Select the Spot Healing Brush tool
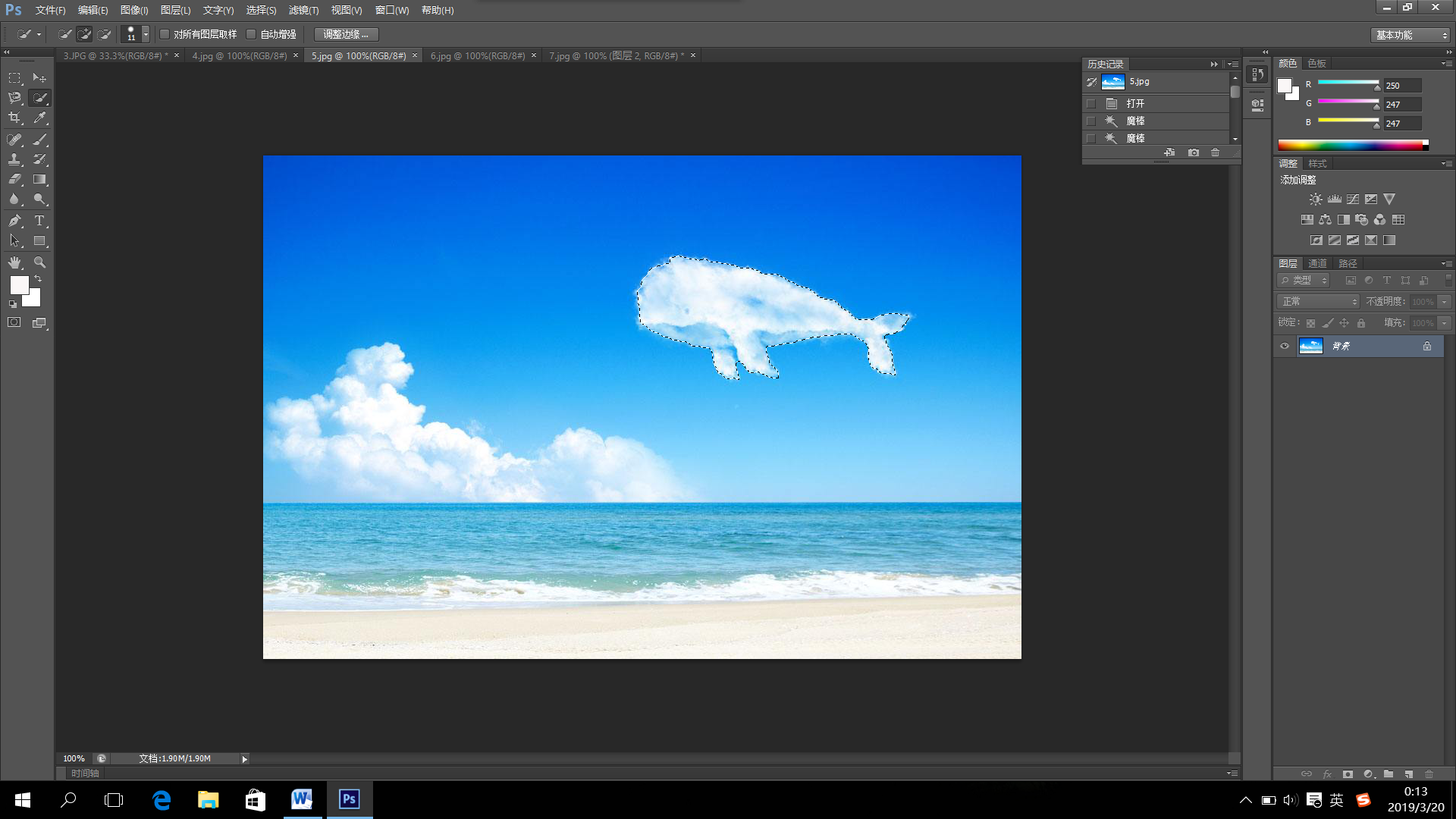 [x=14, y=140]
